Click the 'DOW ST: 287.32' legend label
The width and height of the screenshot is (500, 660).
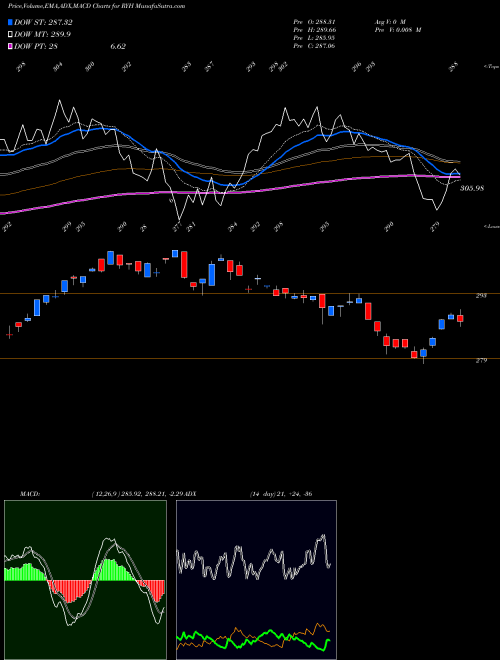tap(43, 22)
